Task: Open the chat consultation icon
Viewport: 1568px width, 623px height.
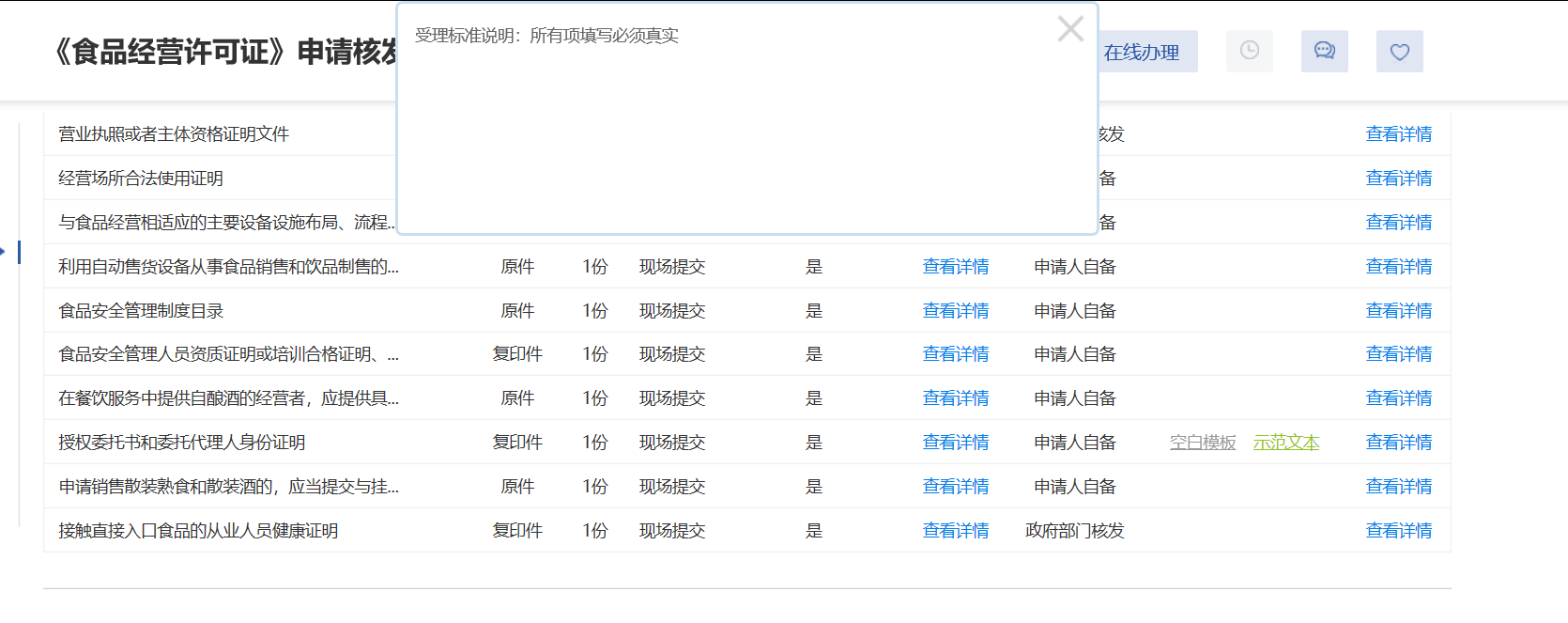Action: (1324, 51)
